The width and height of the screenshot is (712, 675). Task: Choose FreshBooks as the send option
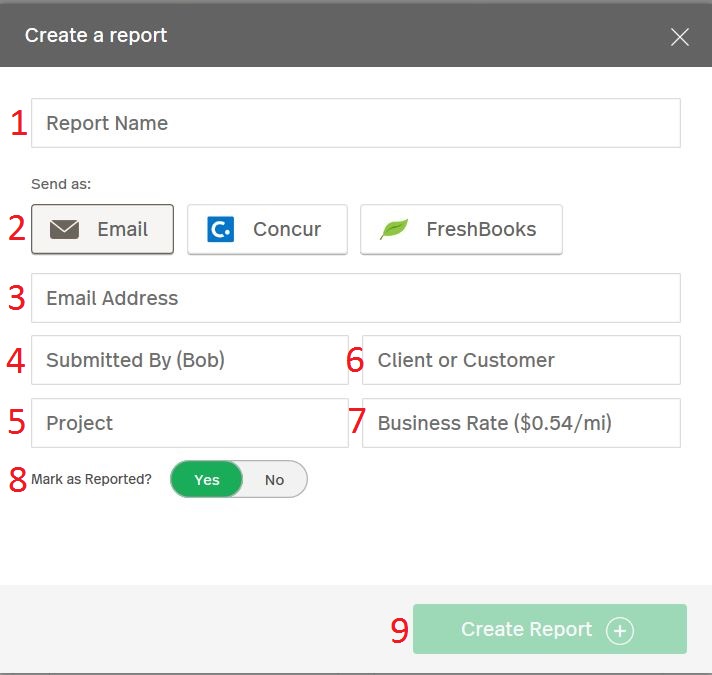[x=461, y=229]
